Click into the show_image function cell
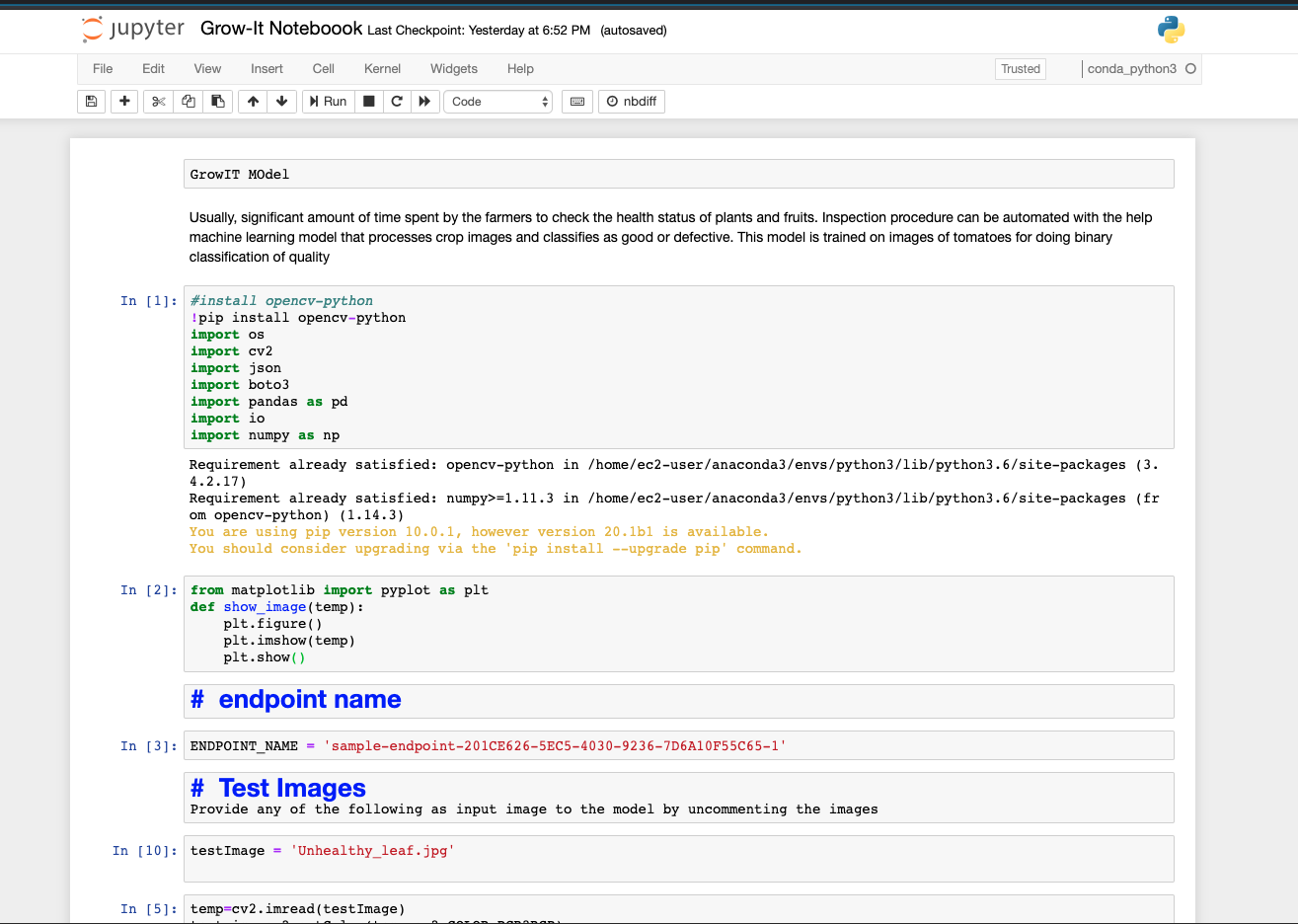Image resolution: width=1298 pixels, height=924 pixels. pyautogui.click(x=679, y=624)
